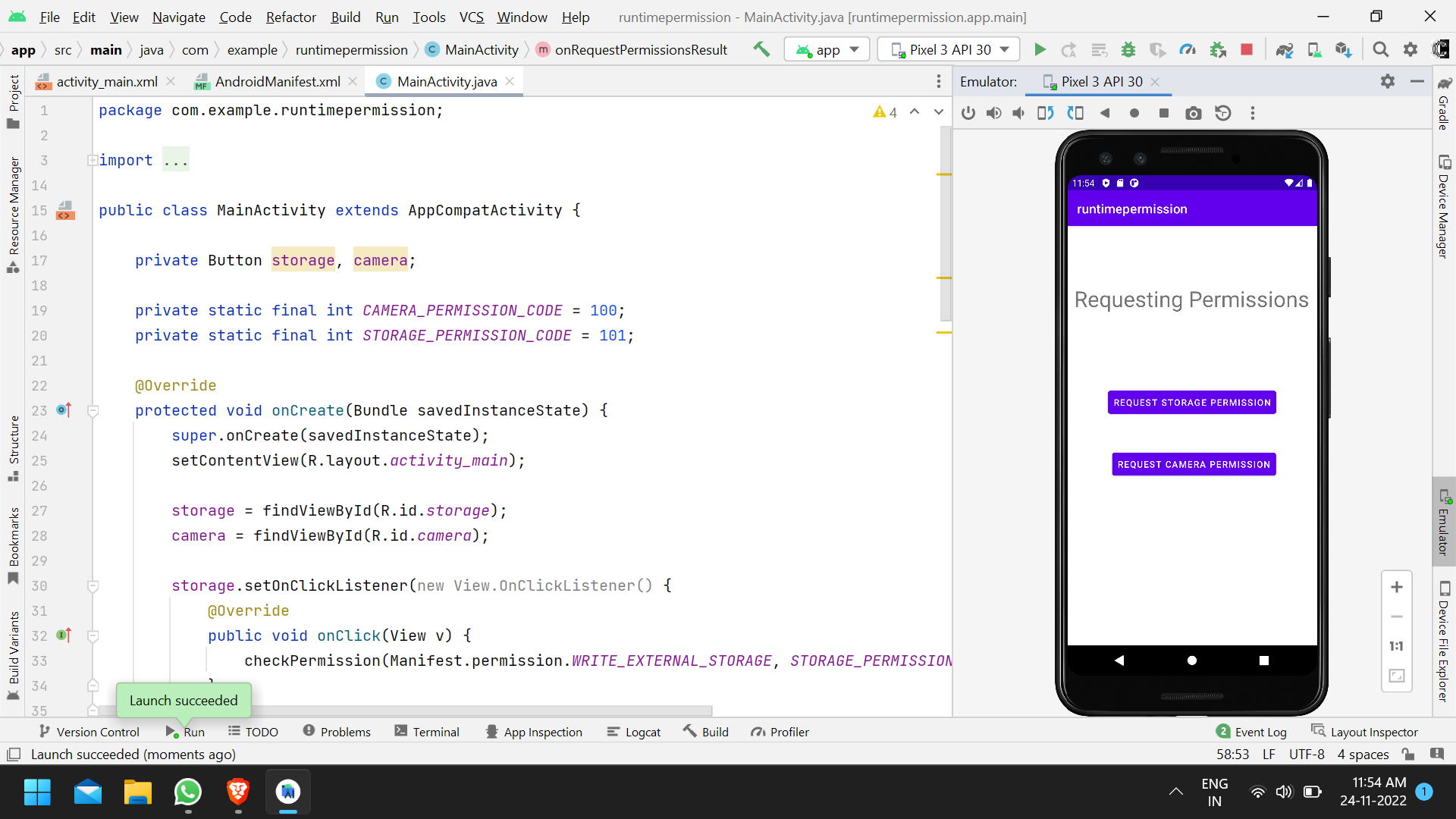Open the Pixel 3 API 30 device dropdown
Viewport: 1456px width, 819px height.
click(x=949, y=50)
